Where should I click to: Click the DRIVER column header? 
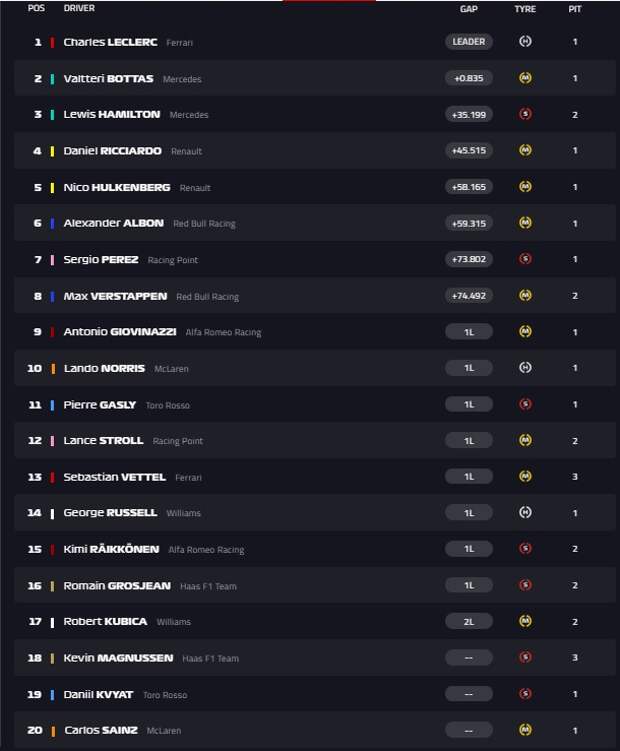point(79,8)
